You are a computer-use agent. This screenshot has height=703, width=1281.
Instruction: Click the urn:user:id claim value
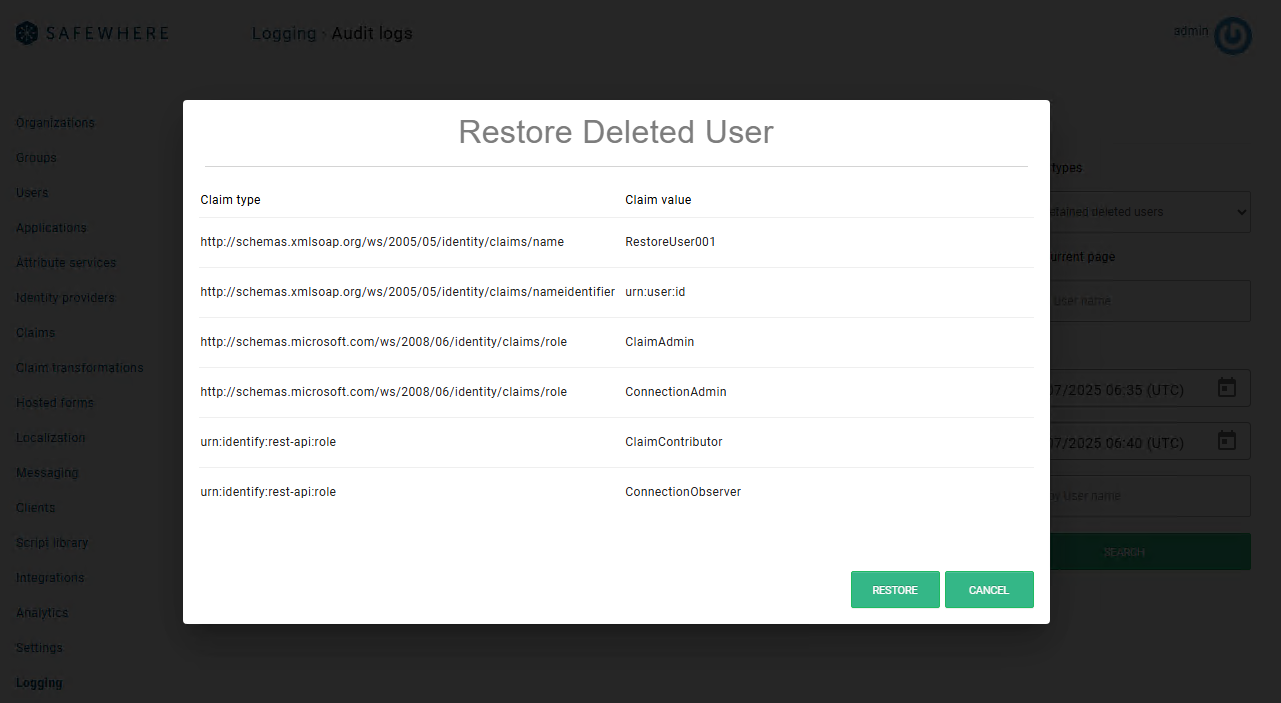click(655, 292)
